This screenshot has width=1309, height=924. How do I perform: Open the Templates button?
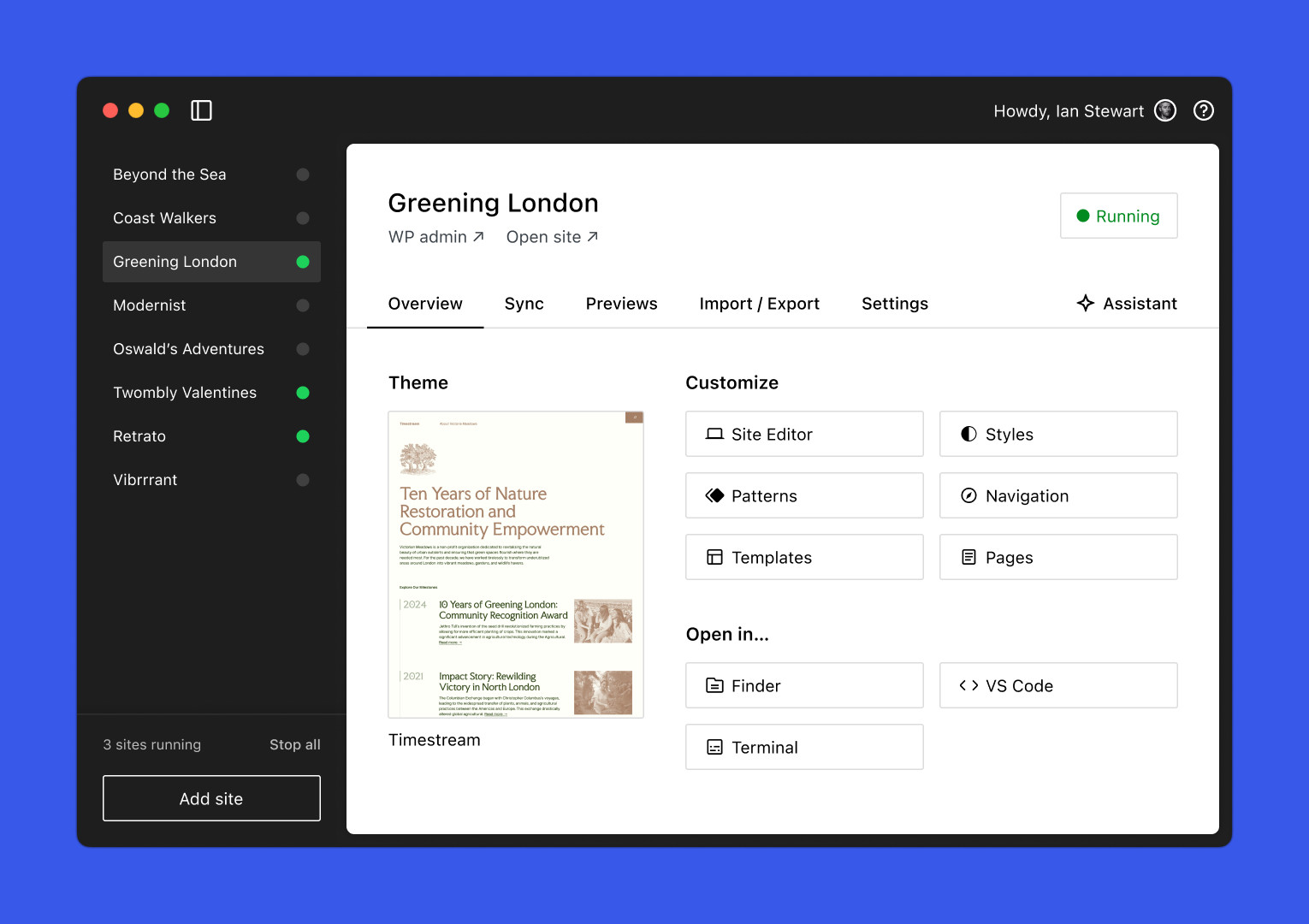804,557
